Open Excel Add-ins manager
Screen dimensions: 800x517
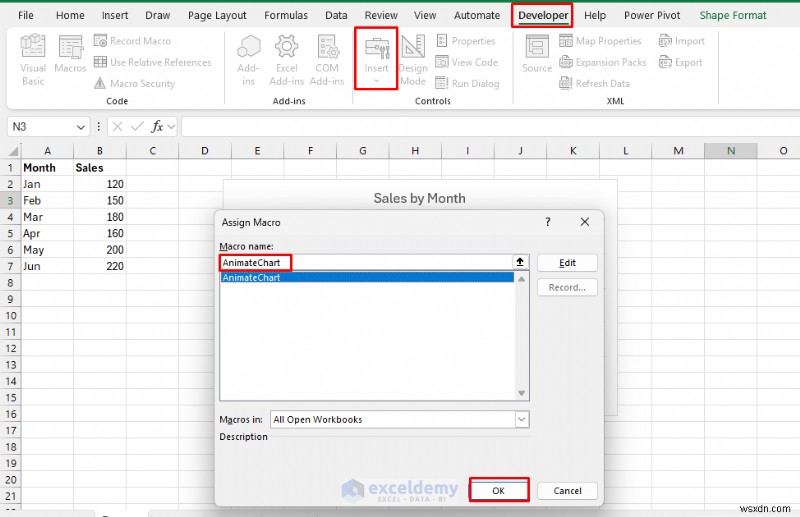(x=286, y=59)
